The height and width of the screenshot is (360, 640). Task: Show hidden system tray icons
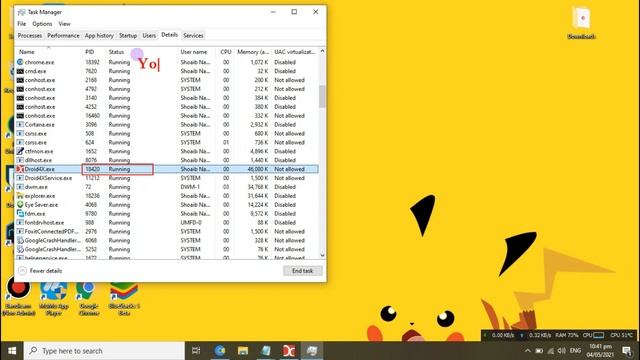(x=527, y=351)
